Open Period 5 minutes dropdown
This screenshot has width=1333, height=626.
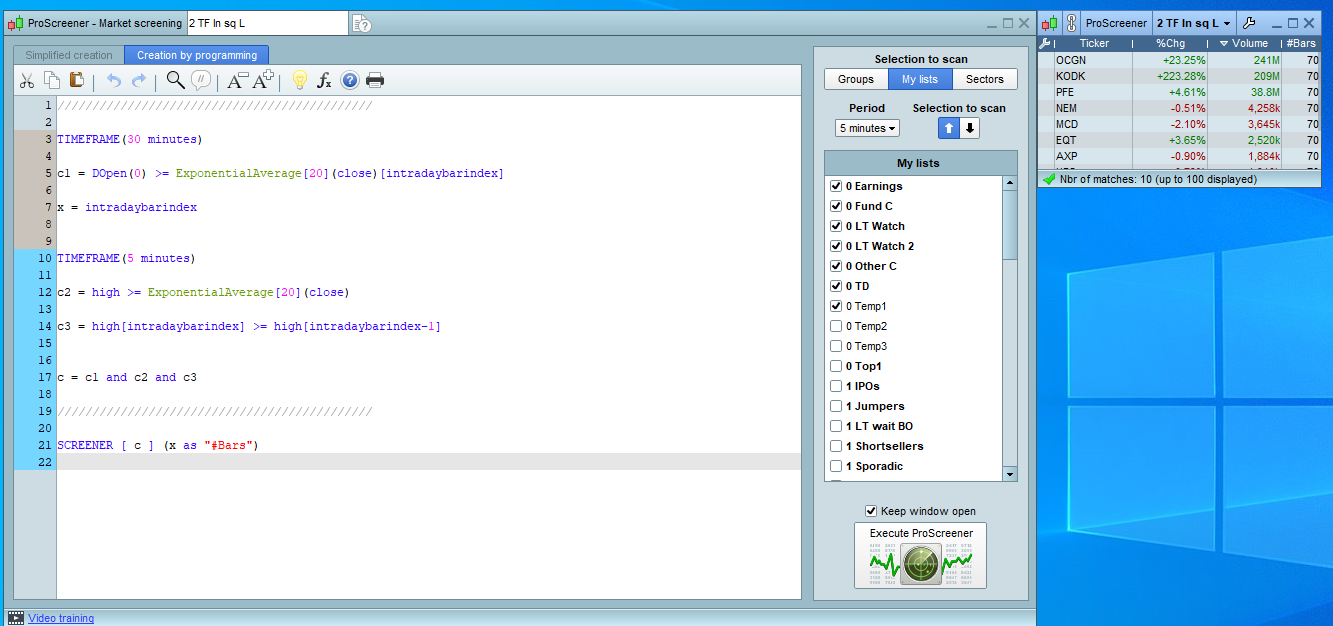coord(867,128)
